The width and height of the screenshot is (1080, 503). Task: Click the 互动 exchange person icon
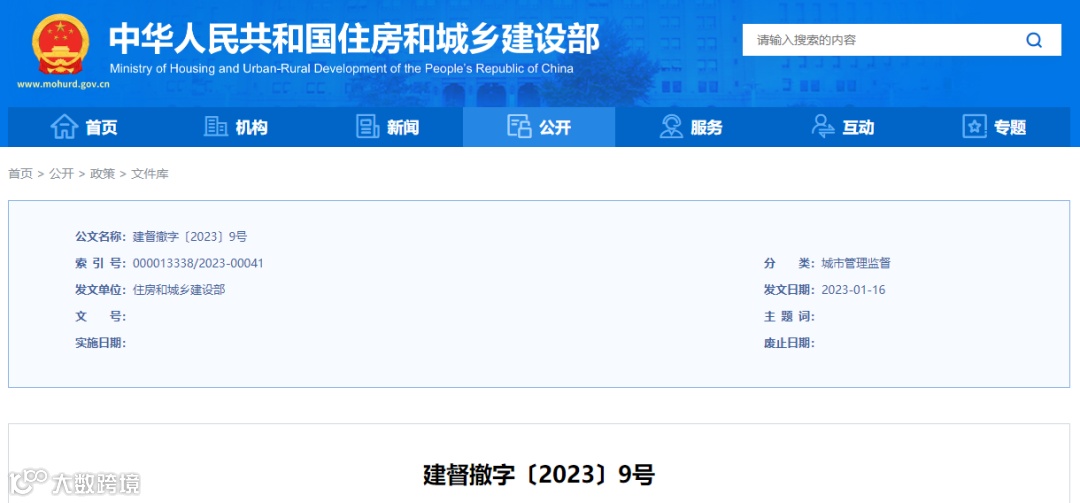822,127
